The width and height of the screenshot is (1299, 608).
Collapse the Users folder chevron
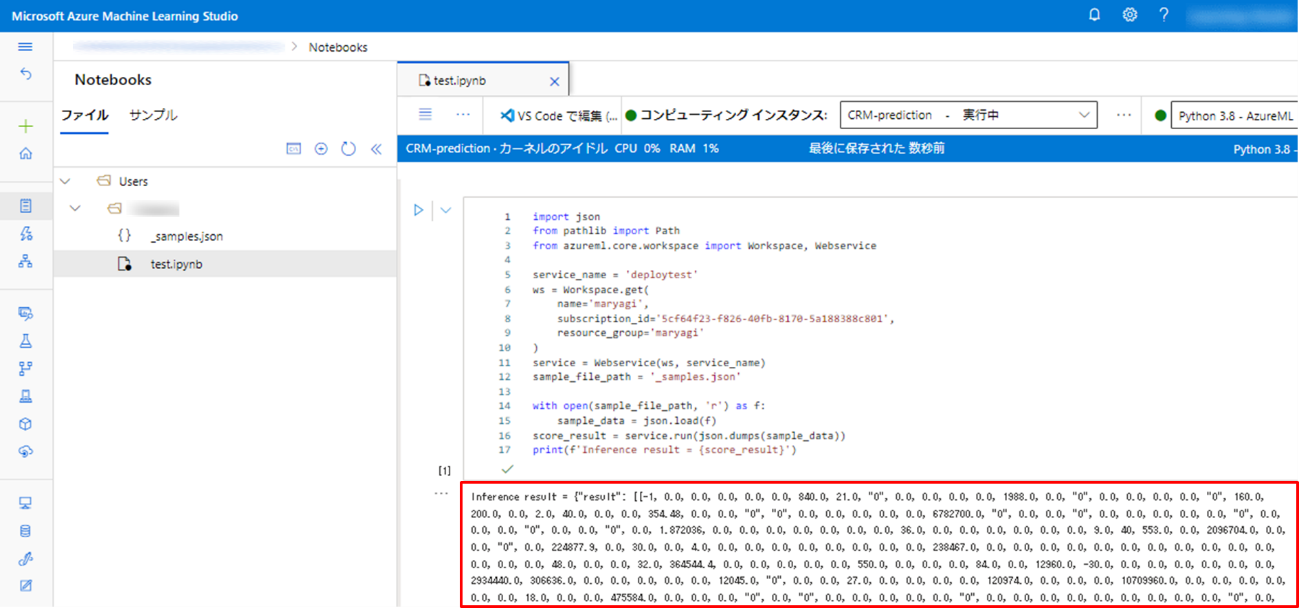click(x=65, y=181)
